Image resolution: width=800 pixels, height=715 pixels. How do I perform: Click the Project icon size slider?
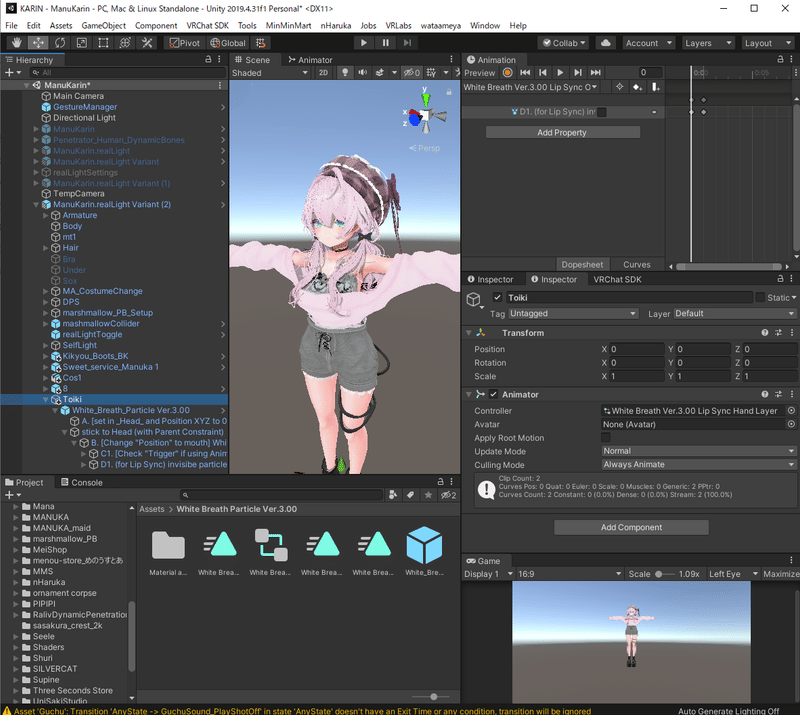tap(431, 697)
